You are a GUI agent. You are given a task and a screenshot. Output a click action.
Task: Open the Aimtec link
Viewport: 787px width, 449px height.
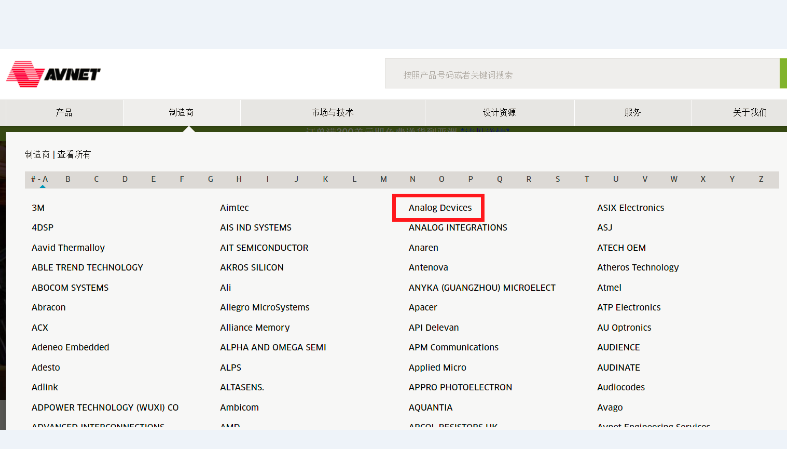(234, 208)
